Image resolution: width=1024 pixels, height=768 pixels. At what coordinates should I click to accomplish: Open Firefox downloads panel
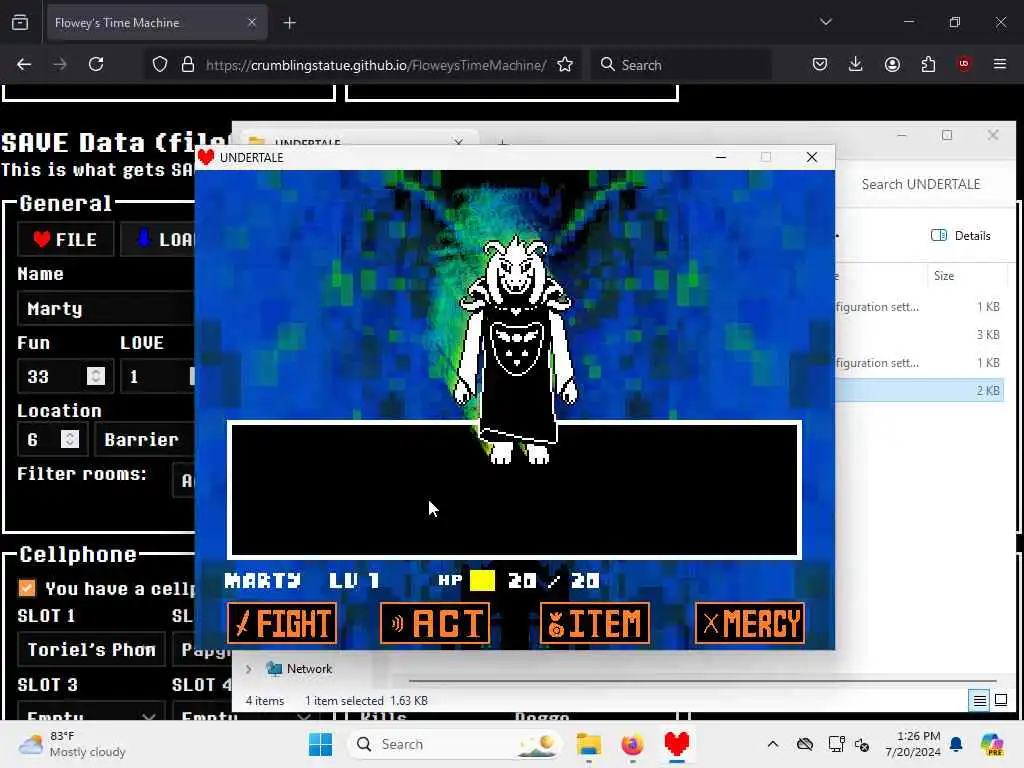(856, 64)
